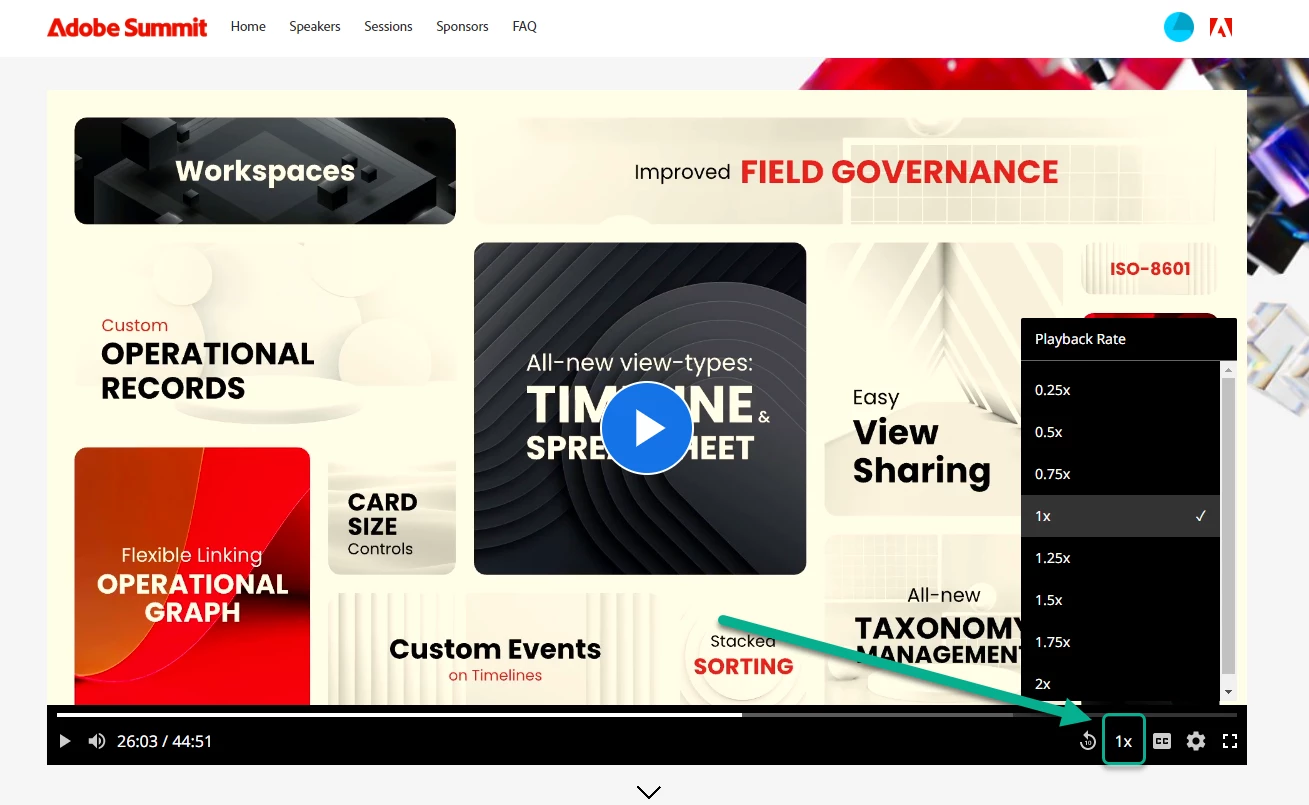Choose 1.25x playback rate

point(1120,558)
